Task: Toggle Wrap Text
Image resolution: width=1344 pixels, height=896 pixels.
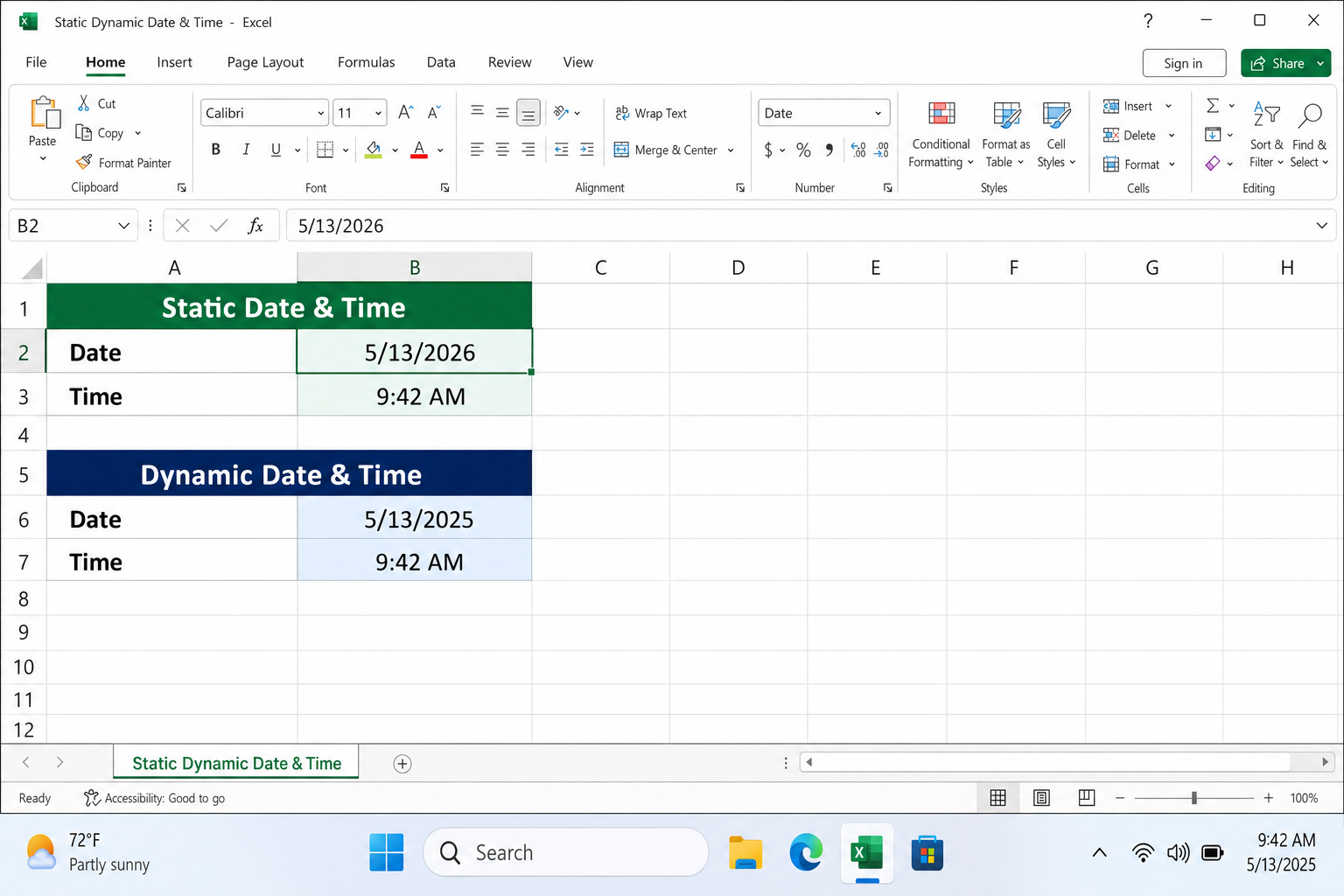Action: click(651, 113)
